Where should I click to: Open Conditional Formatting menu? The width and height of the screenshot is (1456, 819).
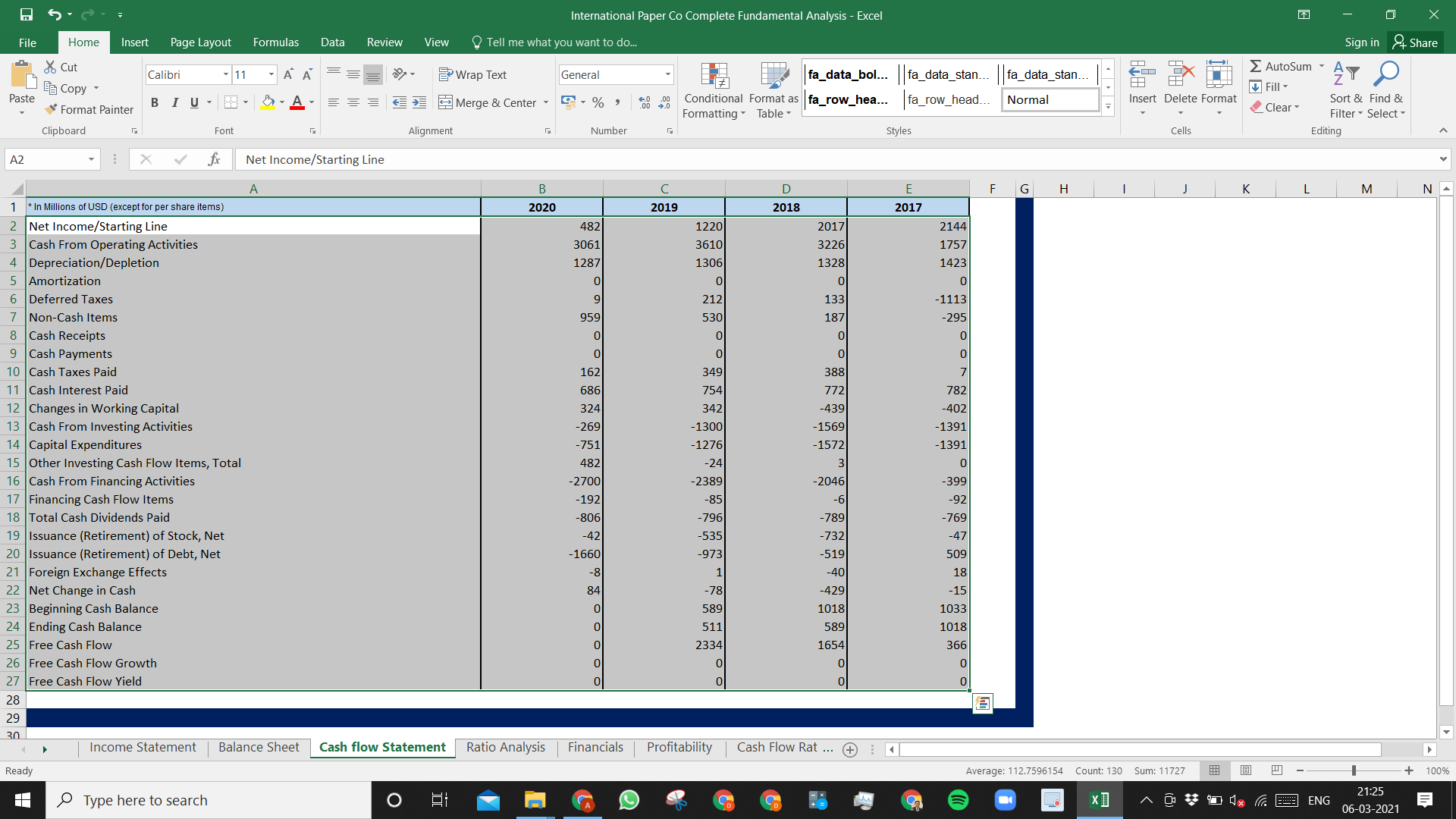[x=714, y=91]
